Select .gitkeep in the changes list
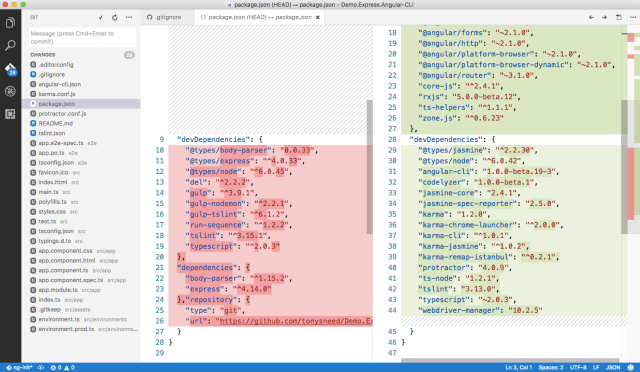Screen dimensions: 640x372 click(x=81, y=310)
